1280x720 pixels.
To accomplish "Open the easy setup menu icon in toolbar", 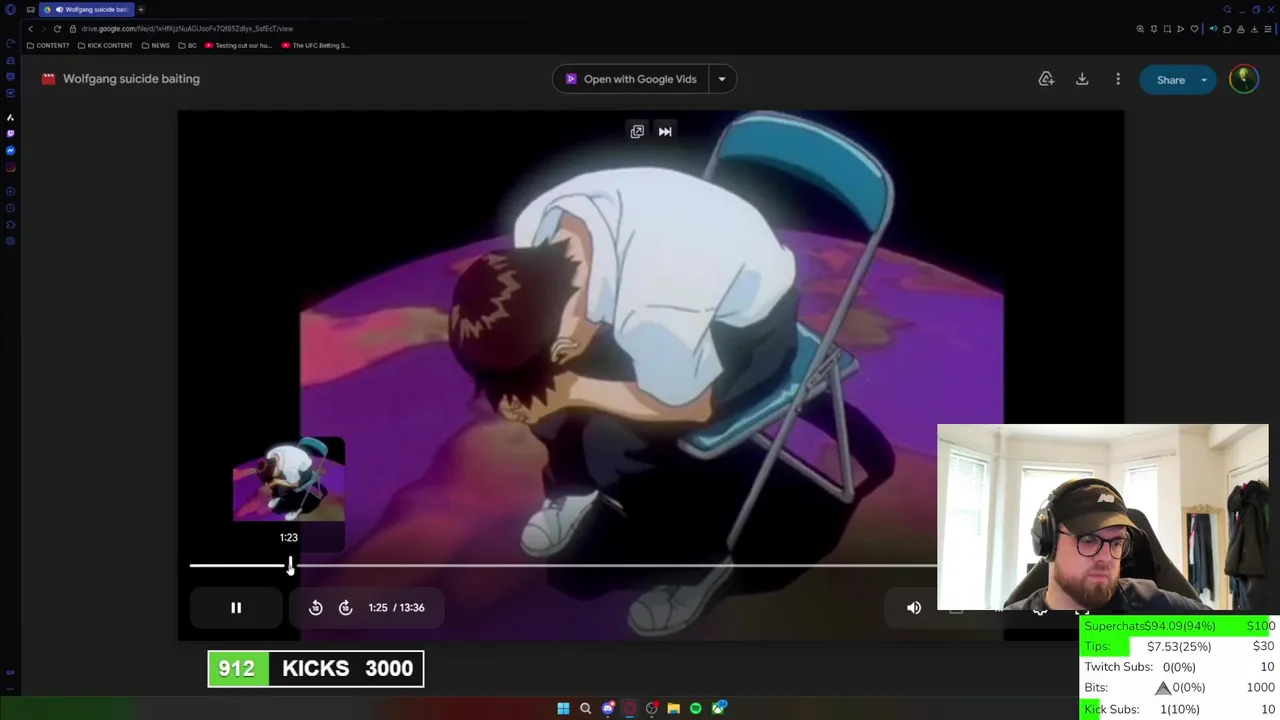I will pos(1268,29).
